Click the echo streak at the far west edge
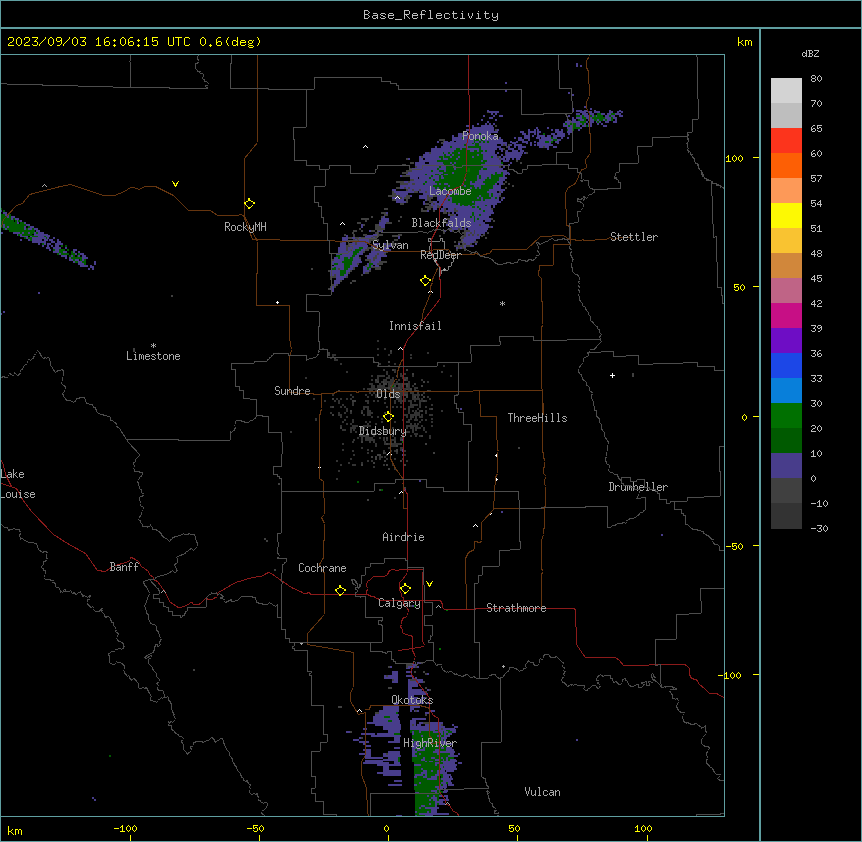This screenshot has height=842, width=862. (x=47, y=240)
